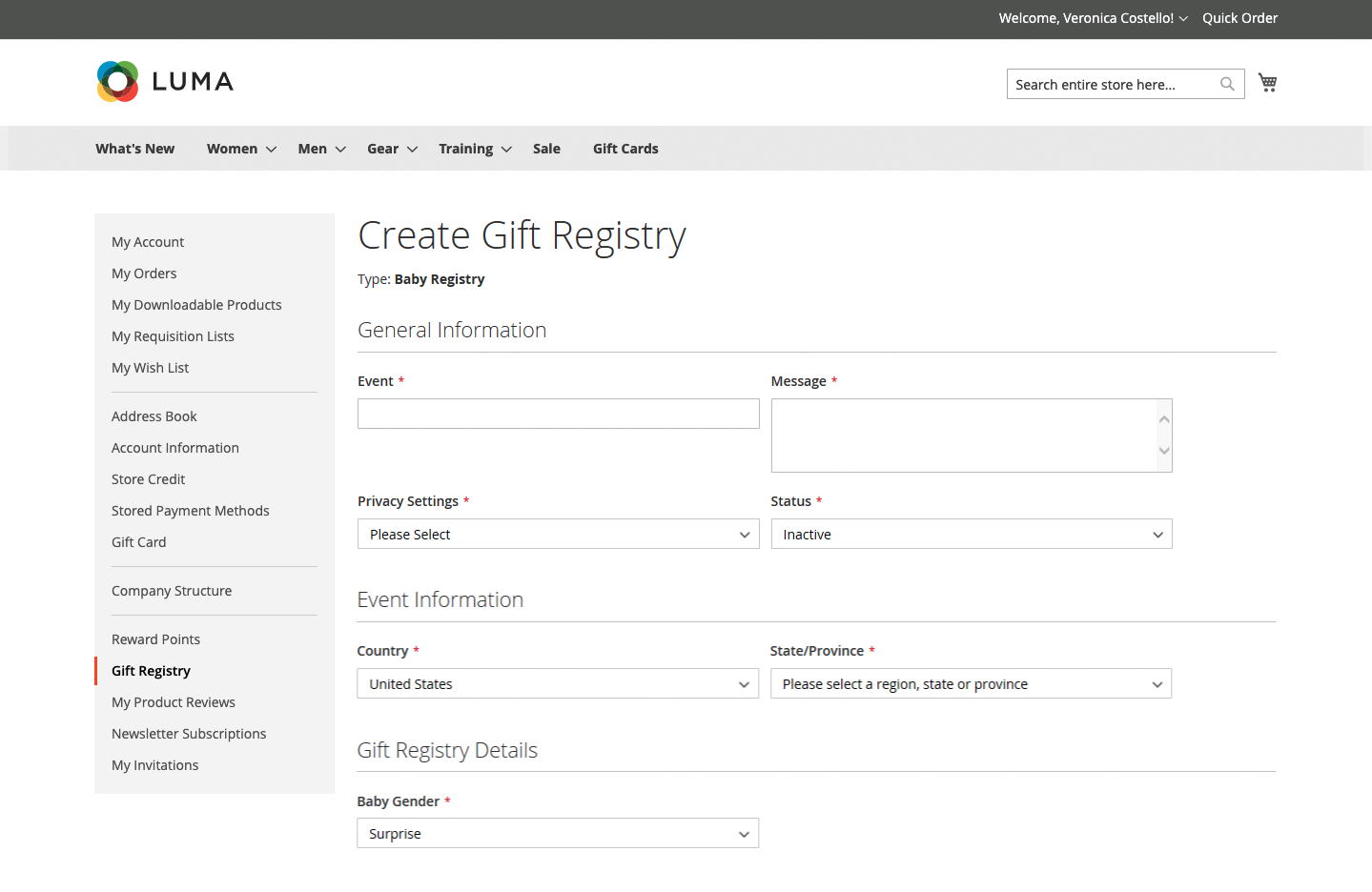Open the Women menu
1372x892 pixels.
click(241, 149)
